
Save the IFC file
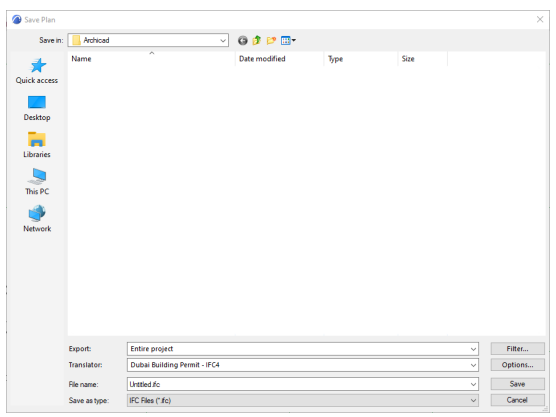pyautogui.click(x=517, y=384)
